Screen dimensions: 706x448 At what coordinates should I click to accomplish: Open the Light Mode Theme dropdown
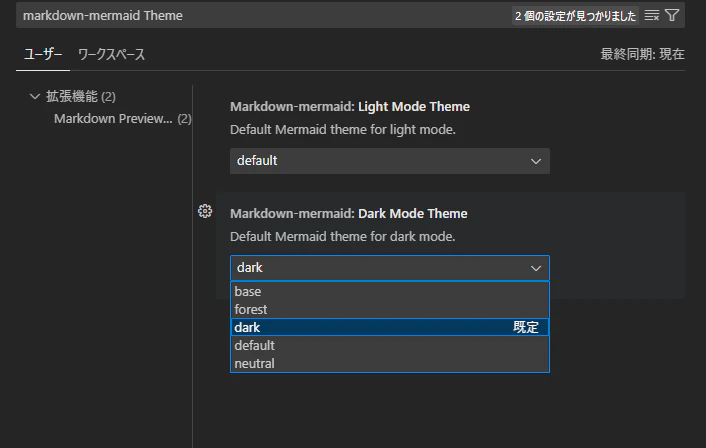click(x=389, y=161)
